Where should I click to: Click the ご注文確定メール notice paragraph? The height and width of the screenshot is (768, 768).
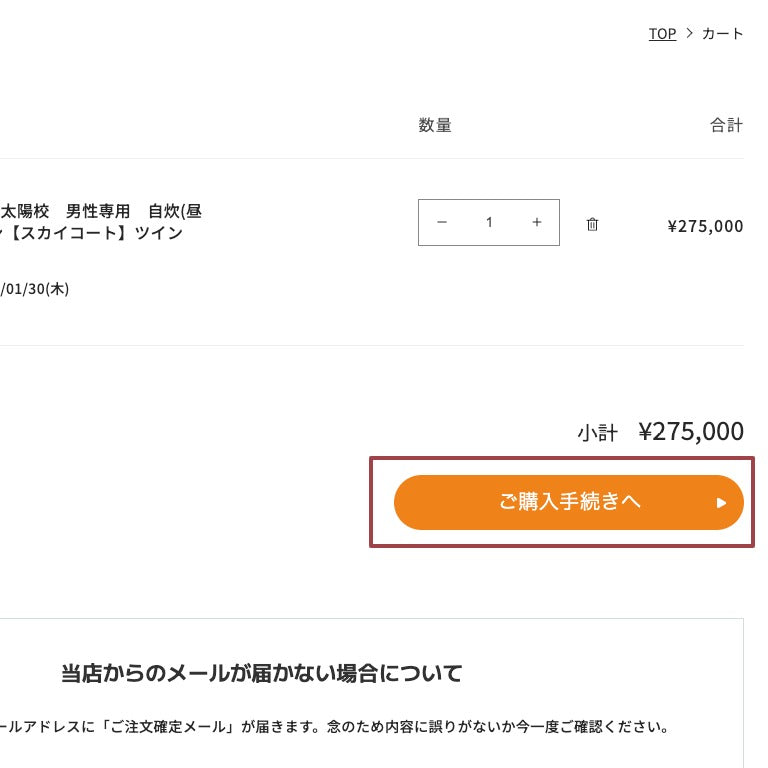click(335, 726)
